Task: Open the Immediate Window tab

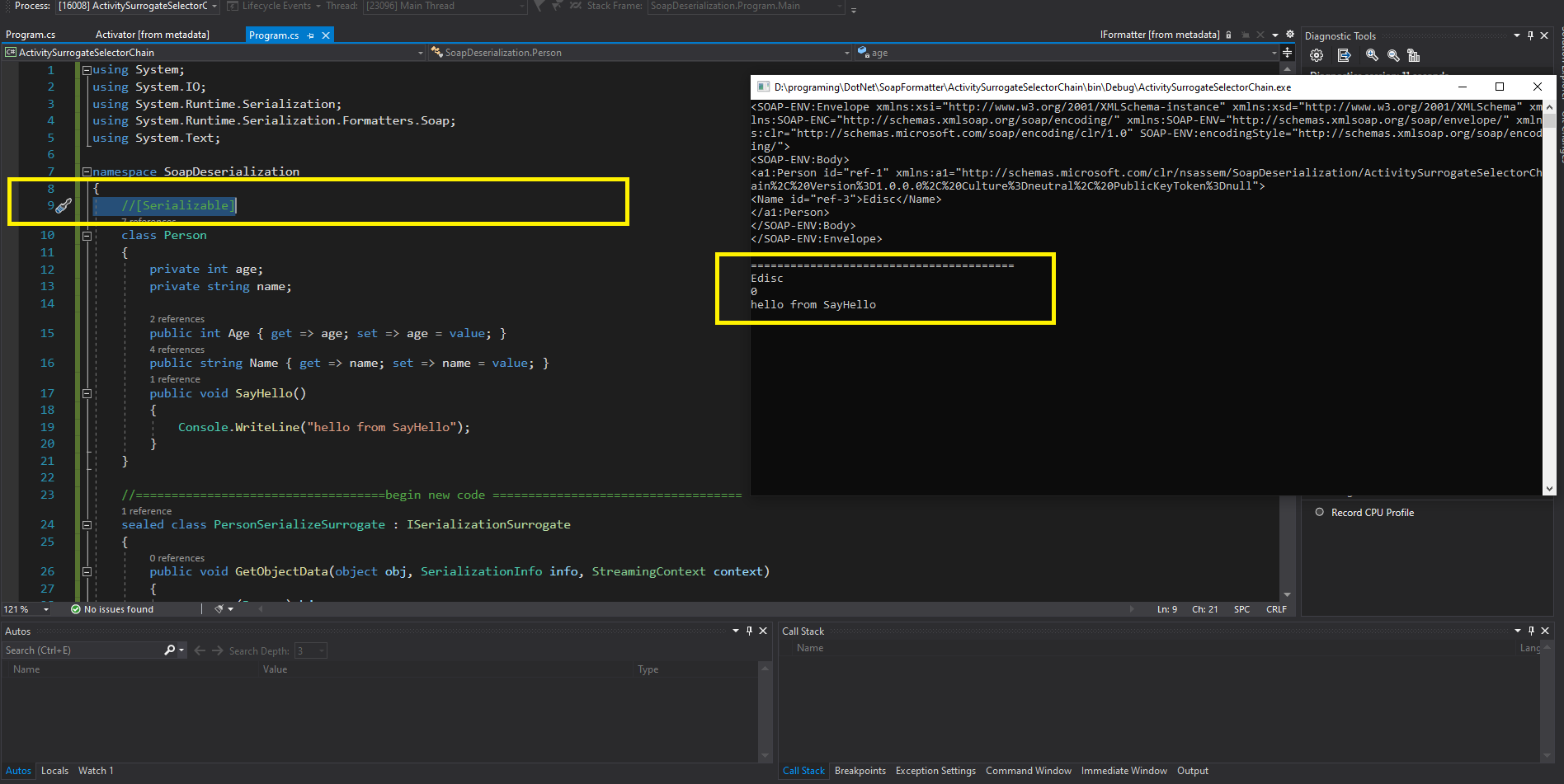Action: pos(1124,771)
